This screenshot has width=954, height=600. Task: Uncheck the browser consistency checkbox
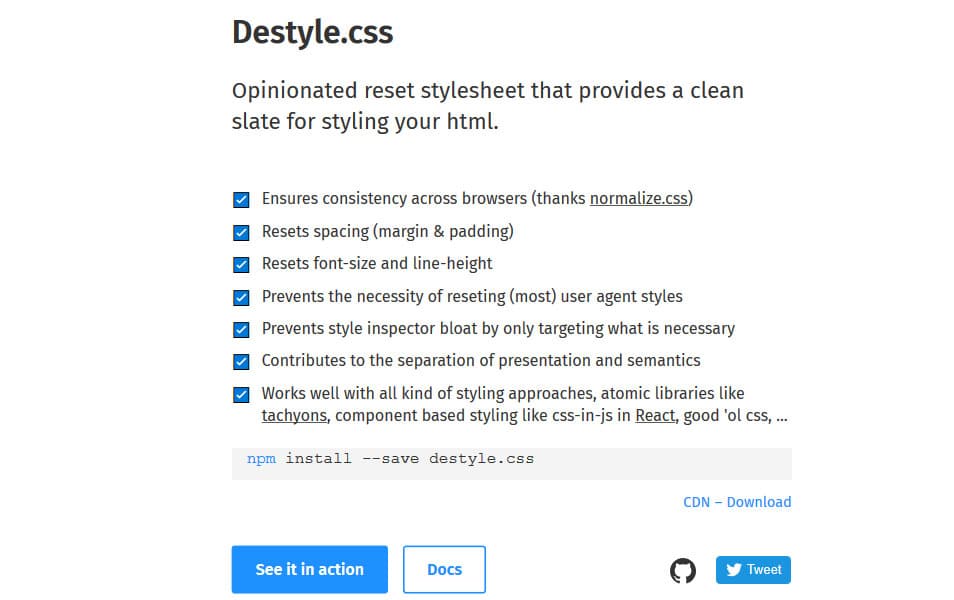tap(241, 199)
